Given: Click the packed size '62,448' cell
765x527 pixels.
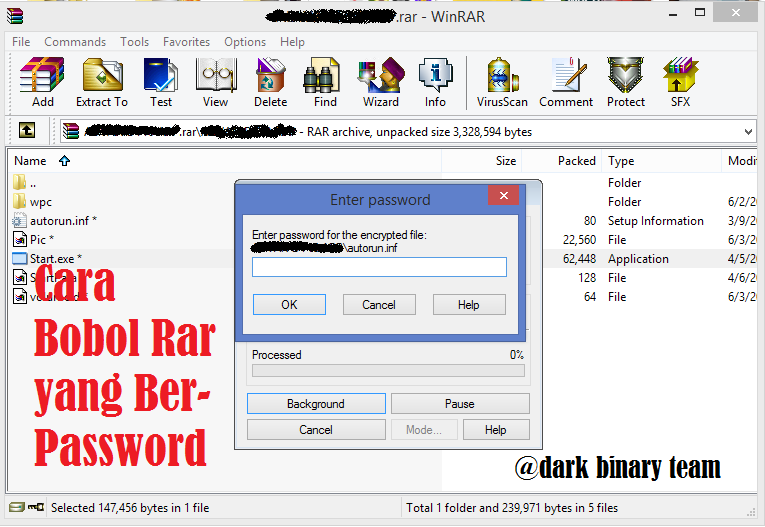Looking at the screenshot, I should click(x=579, y=259).
